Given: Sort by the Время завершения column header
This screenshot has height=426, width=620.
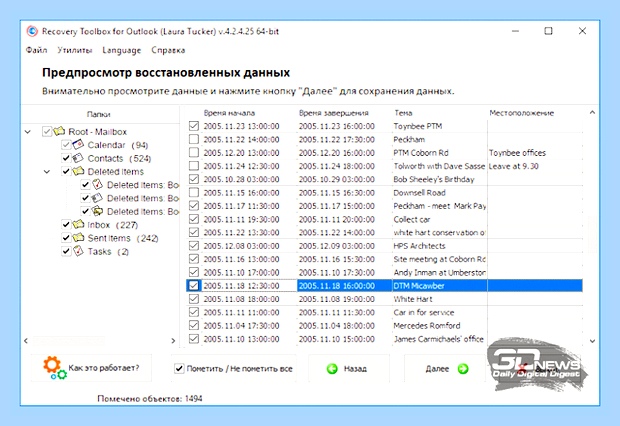Looking at the screenshot, I should tap(334, 113).
